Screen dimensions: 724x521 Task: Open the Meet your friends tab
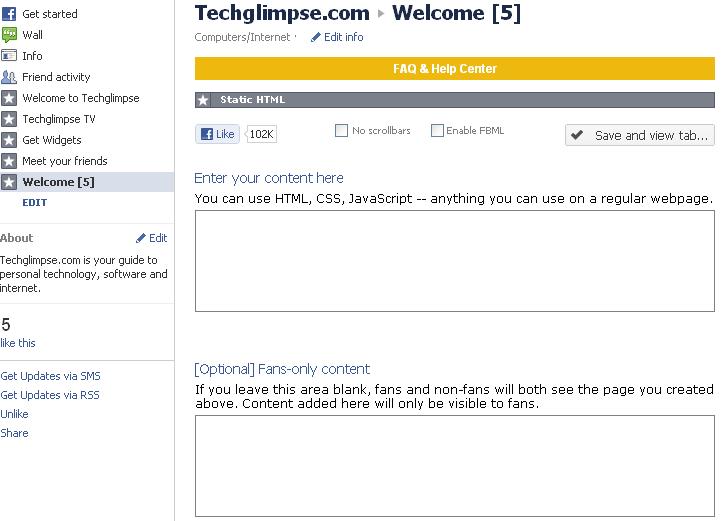tap(65, 161)
